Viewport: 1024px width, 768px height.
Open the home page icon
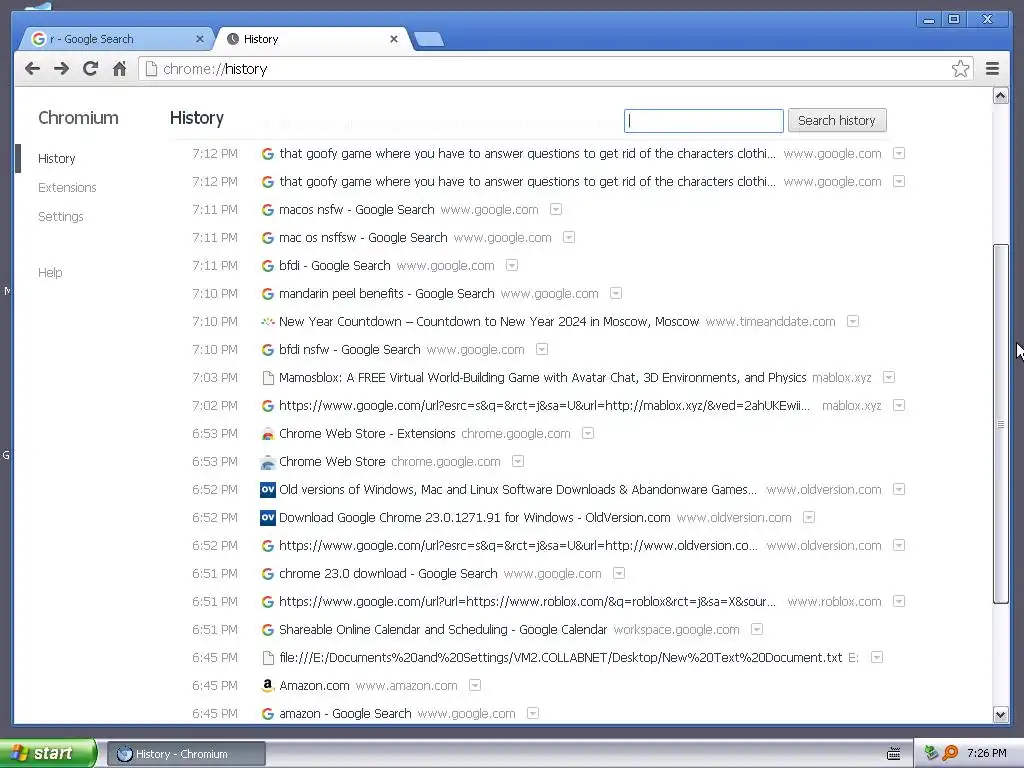[120, 69]
